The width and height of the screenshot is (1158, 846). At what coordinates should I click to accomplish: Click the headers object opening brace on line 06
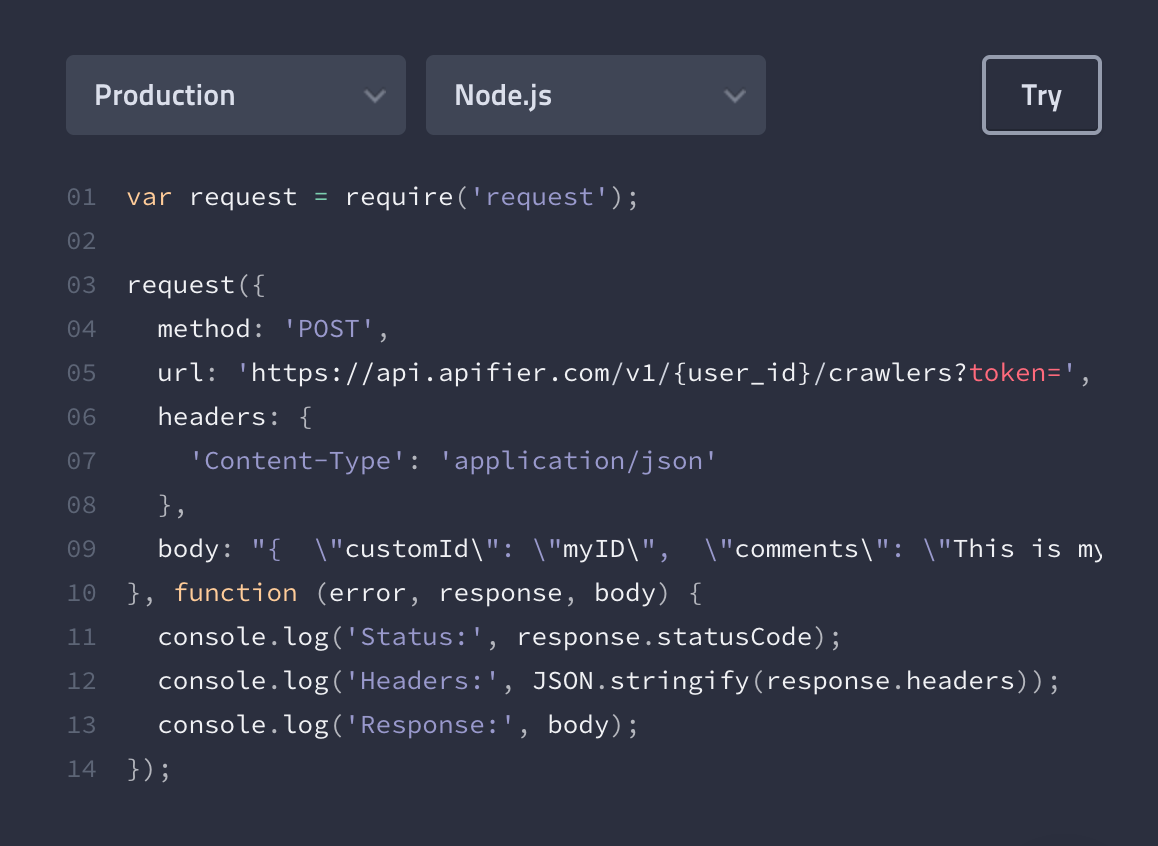pos(306,416)
